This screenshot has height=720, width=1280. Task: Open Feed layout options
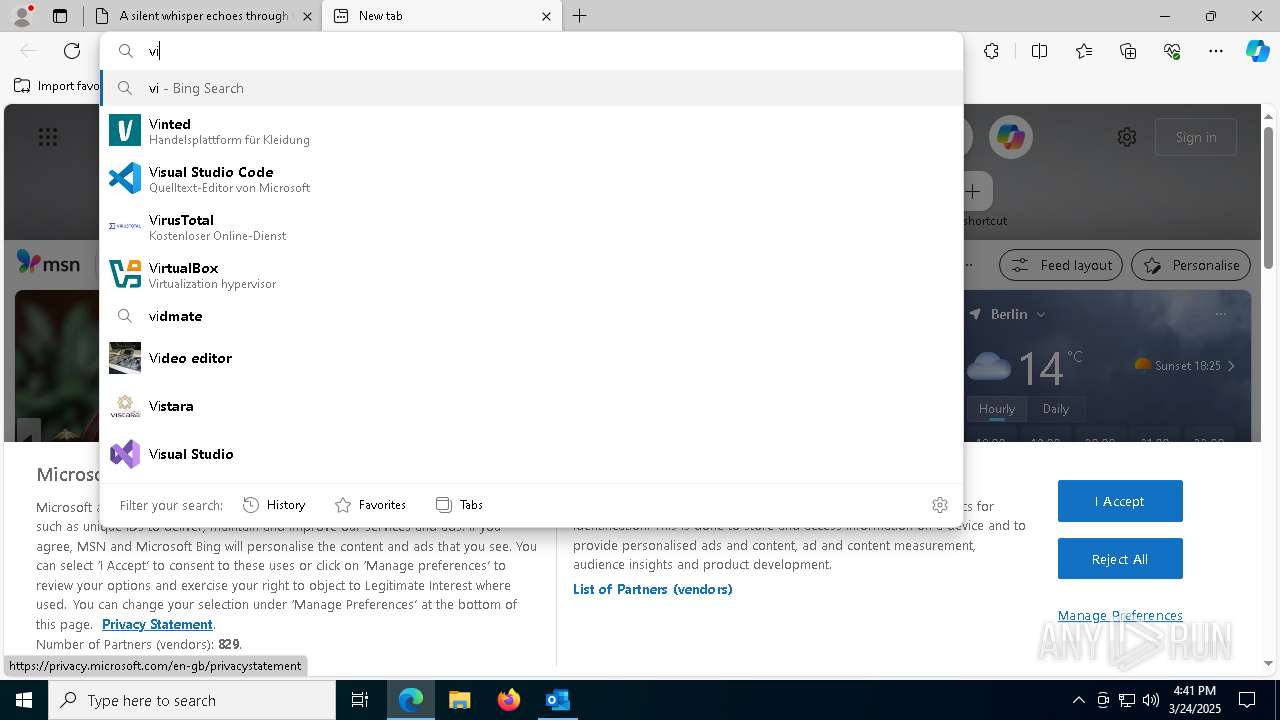[1061, 265]
